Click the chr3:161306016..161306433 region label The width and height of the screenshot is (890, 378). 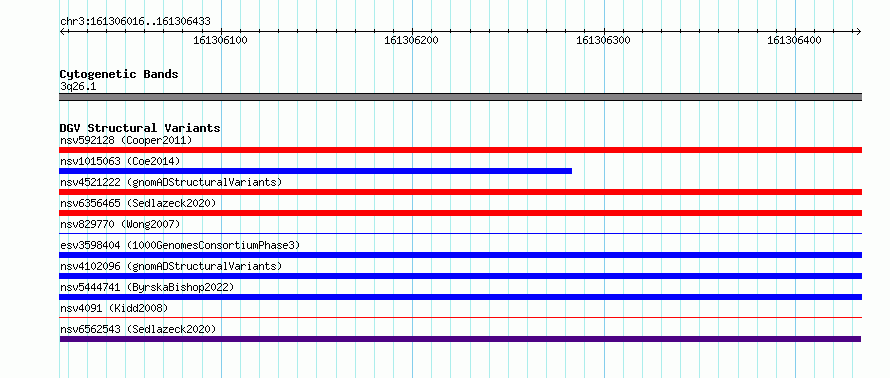pos(135,22)
